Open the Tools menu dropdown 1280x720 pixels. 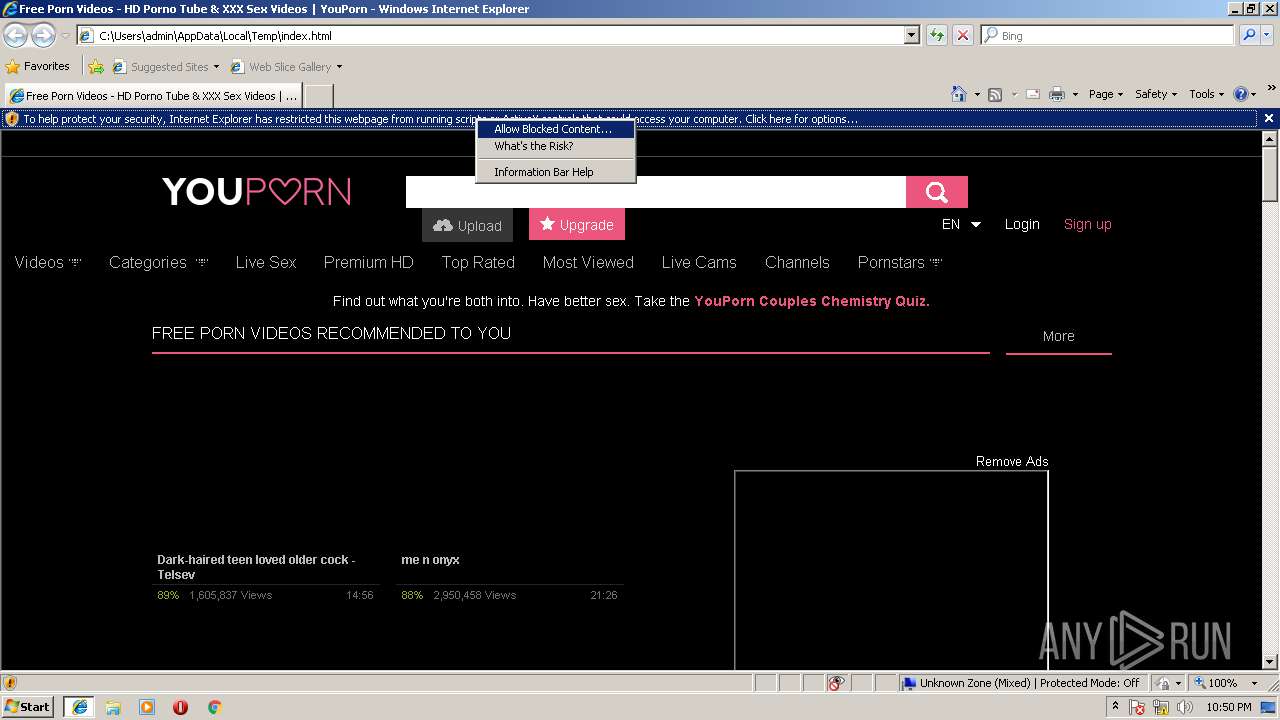coord(1207,94)
